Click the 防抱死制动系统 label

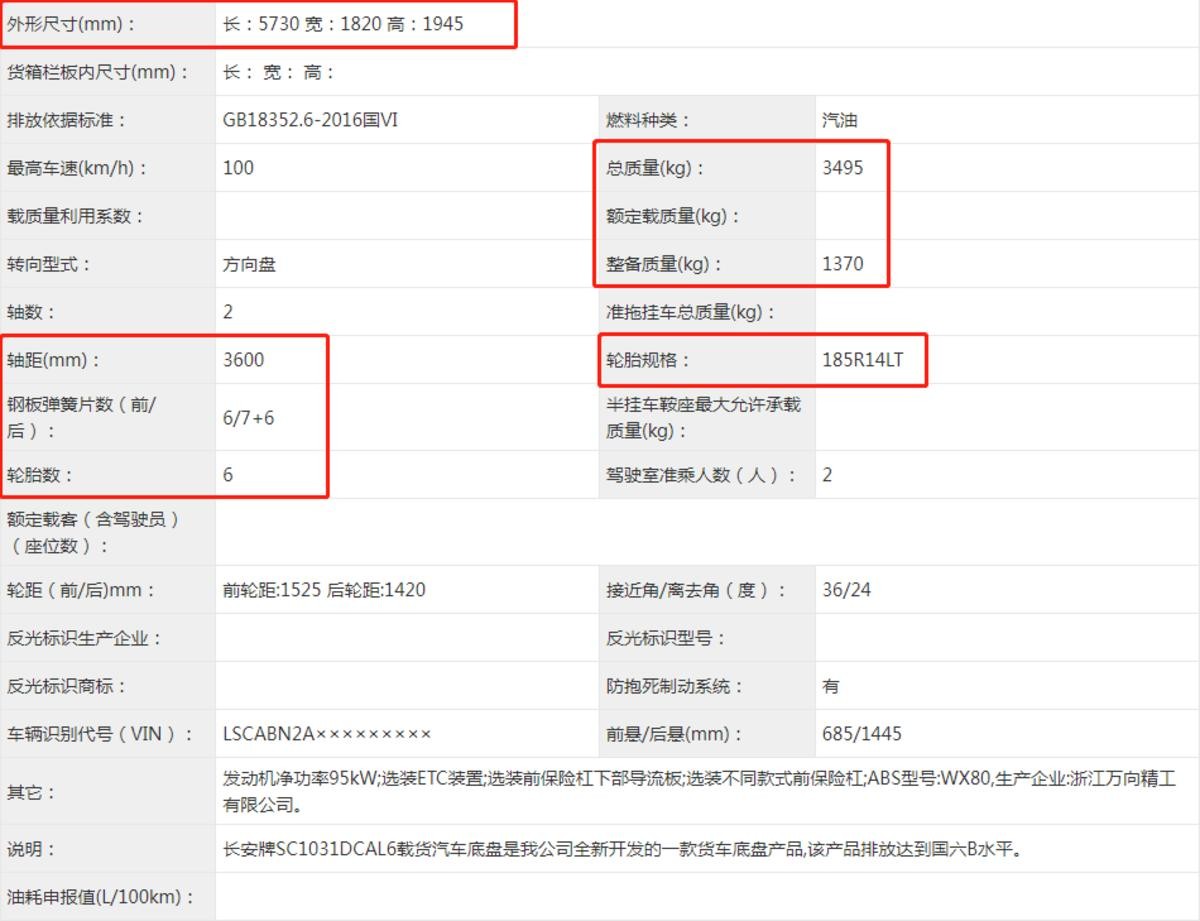675,686
